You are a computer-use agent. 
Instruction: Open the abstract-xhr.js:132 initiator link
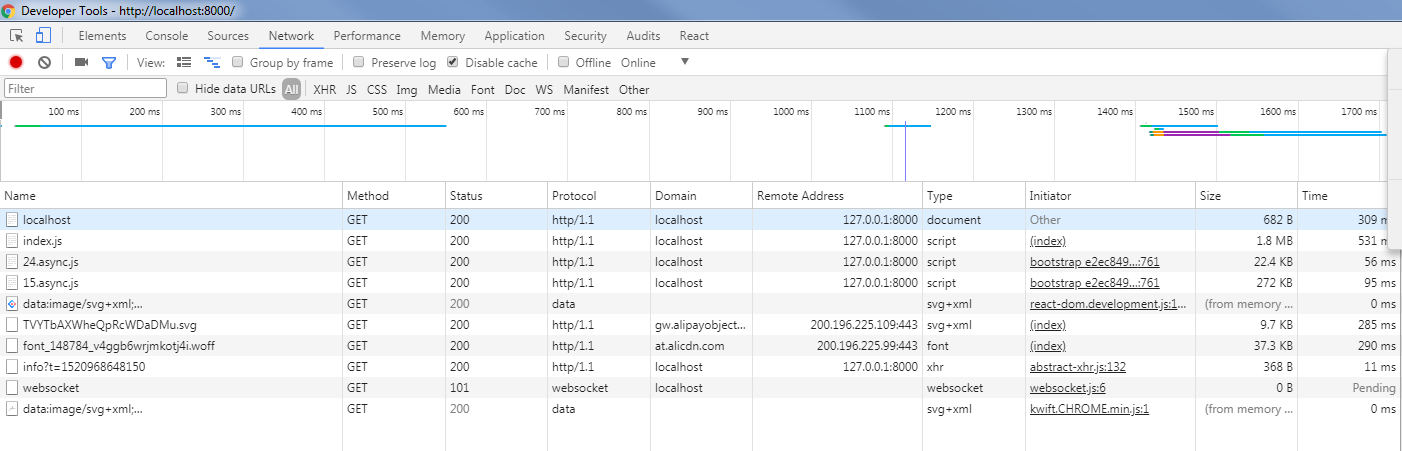[1078, 366]
